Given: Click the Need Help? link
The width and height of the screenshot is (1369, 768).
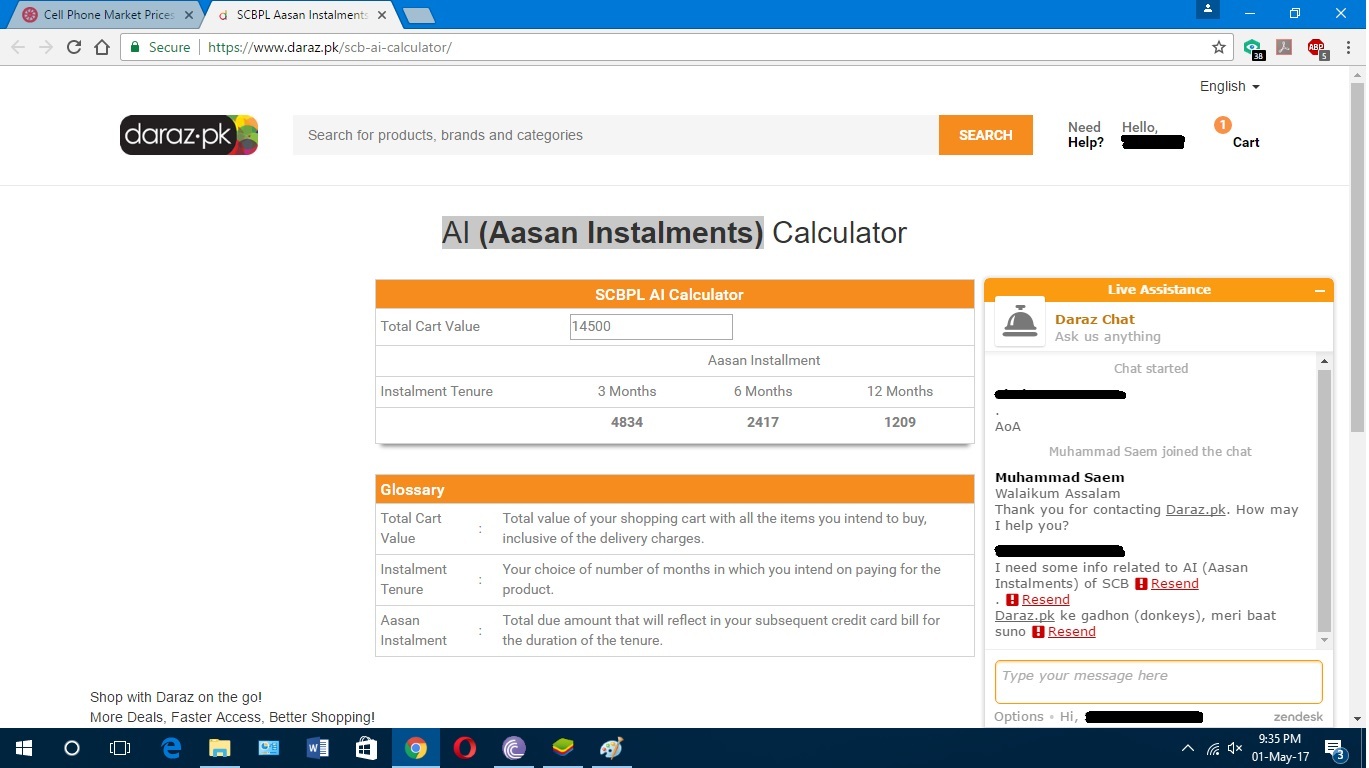Looking at the screenshot, I should coord(1085,135).
